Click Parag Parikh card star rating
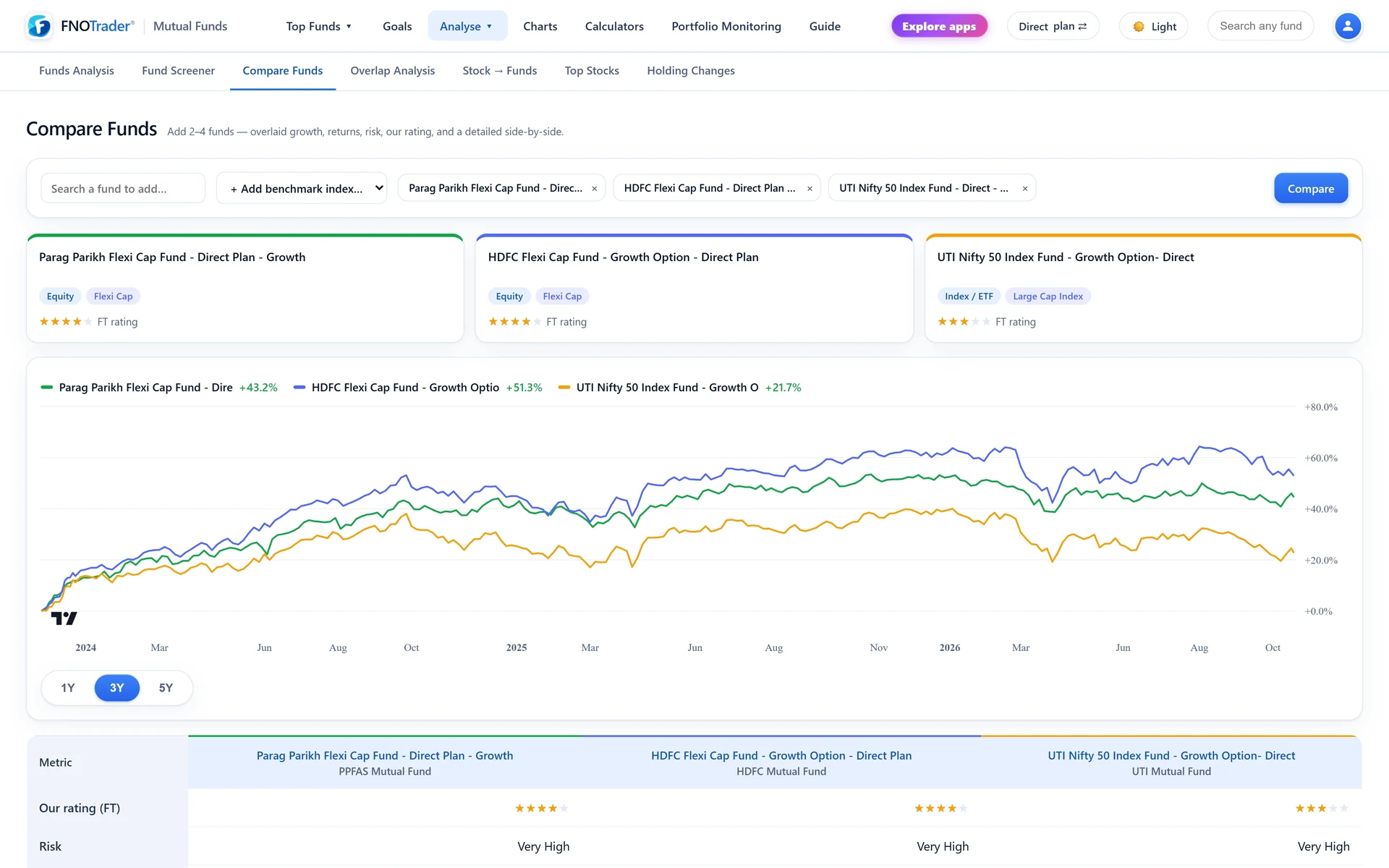This screenshot has height=868, width=1389. pyautogui.click(x=66, y=322)
